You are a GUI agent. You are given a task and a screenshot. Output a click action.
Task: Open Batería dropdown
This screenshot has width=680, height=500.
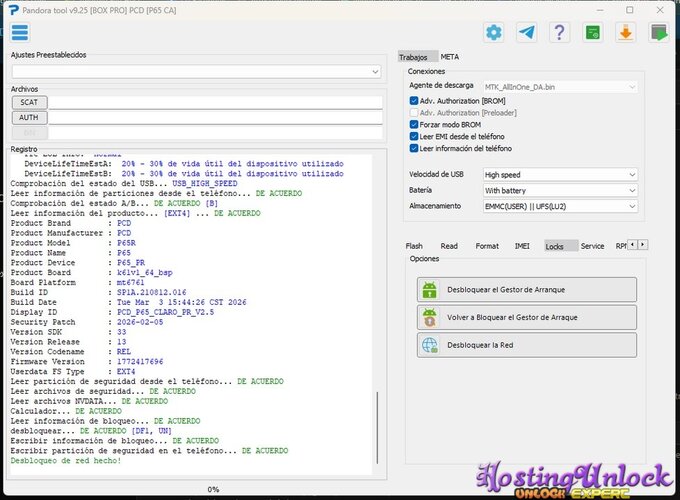point(560,190)
